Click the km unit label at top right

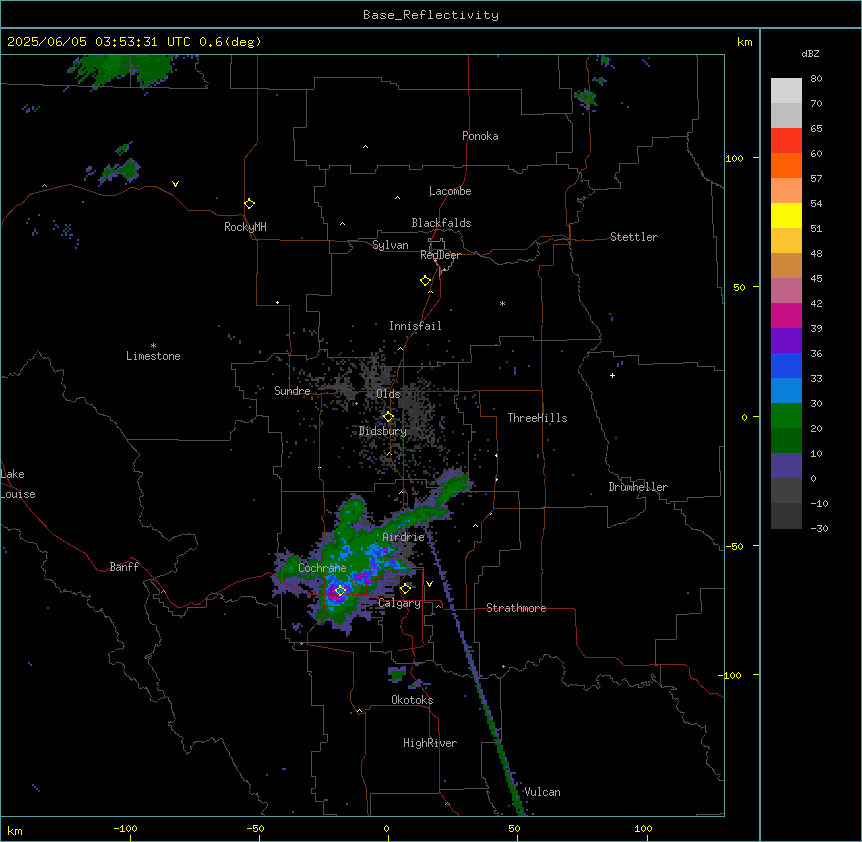(745, 42)
